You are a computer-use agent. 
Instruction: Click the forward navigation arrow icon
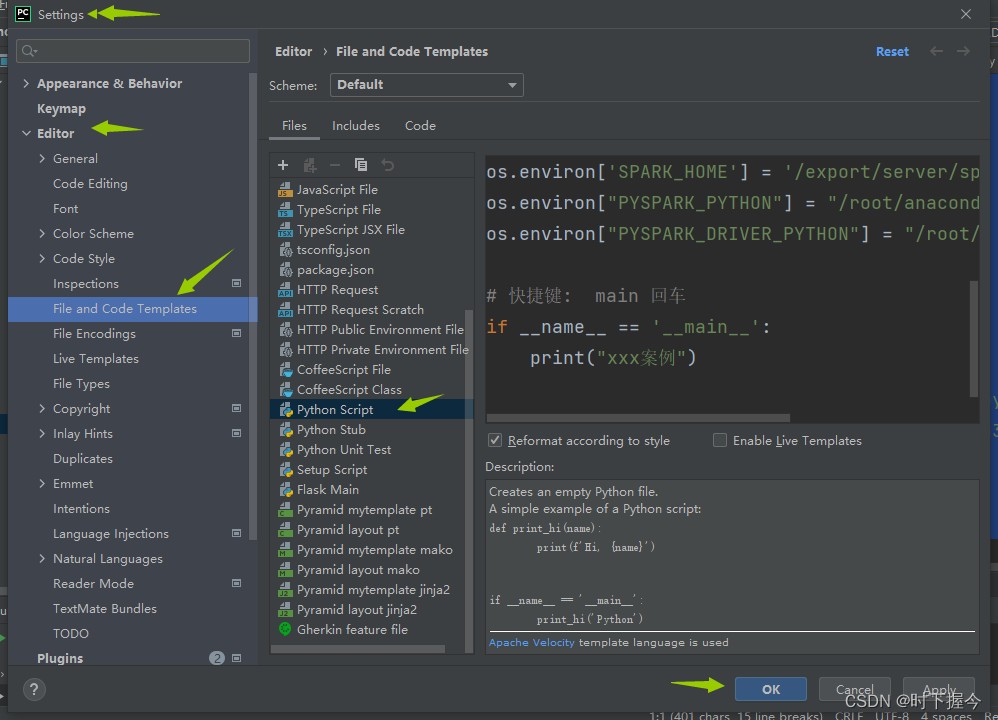click(x=963, y=52)
